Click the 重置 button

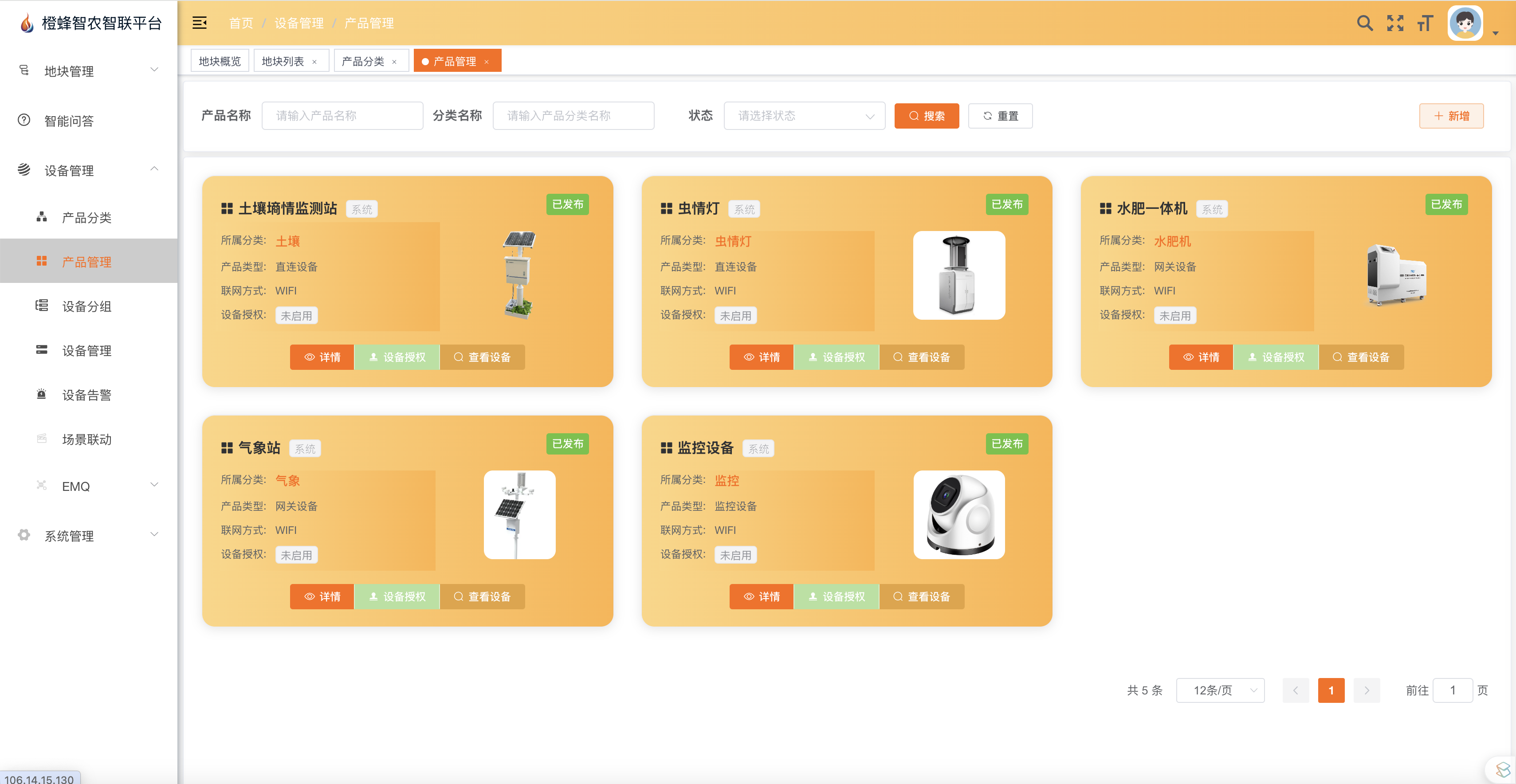click(x=1000, y=115)
